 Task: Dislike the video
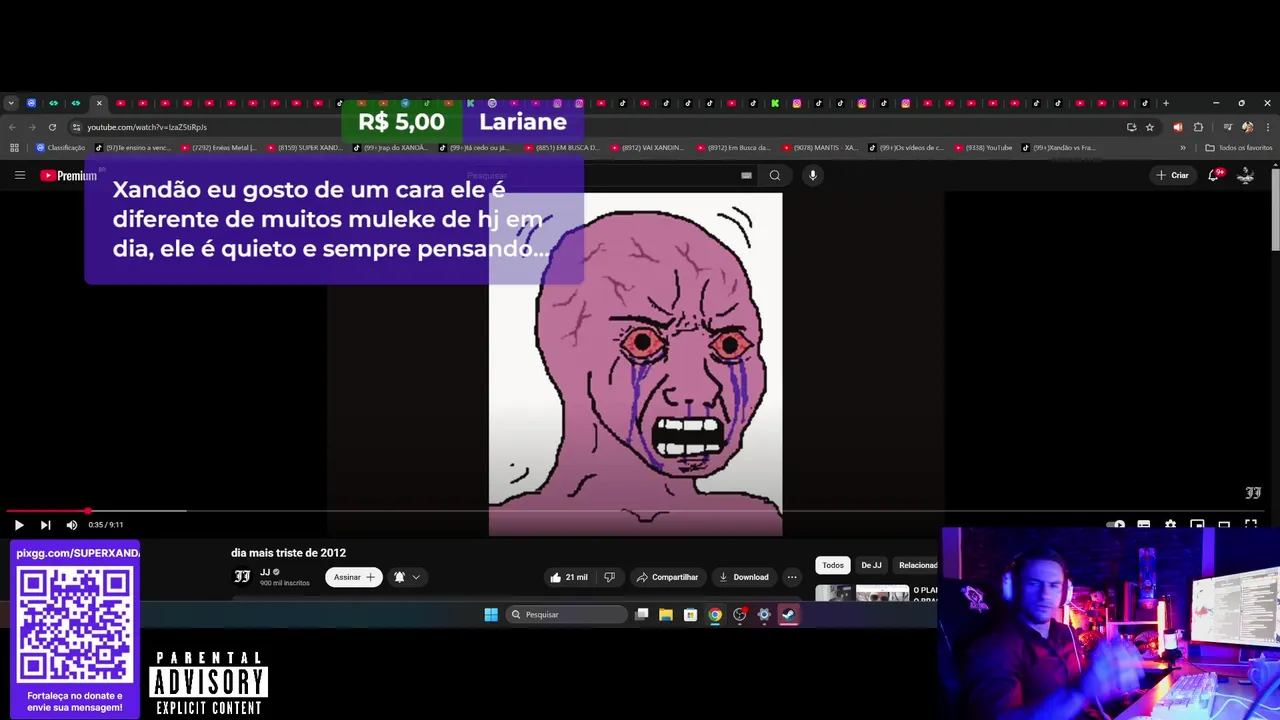(x=609, y=577)
